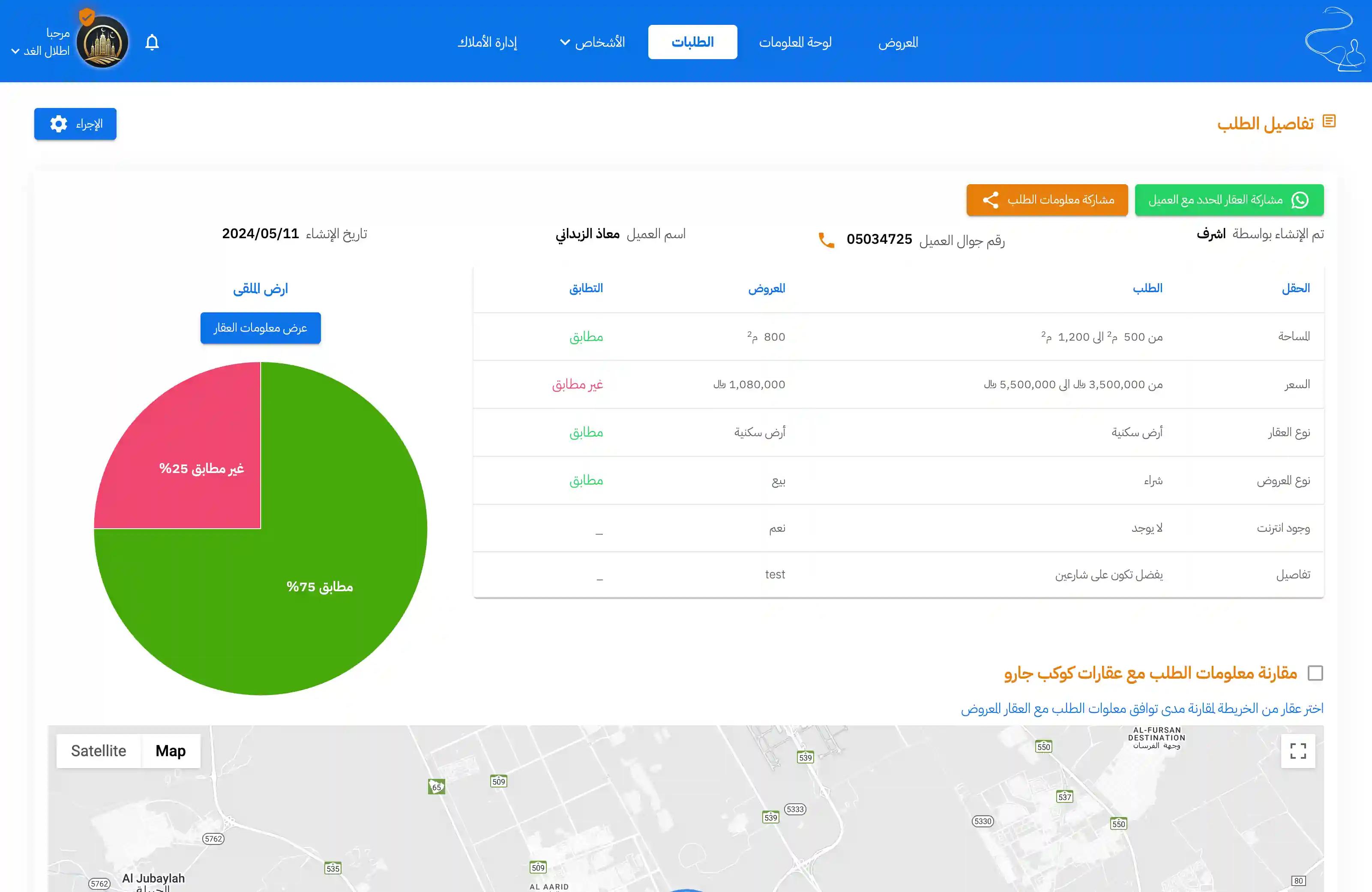Select the Map view type button
This screenshot has width=1372, height=892.
pyautogui.click(x=171, y=750)
